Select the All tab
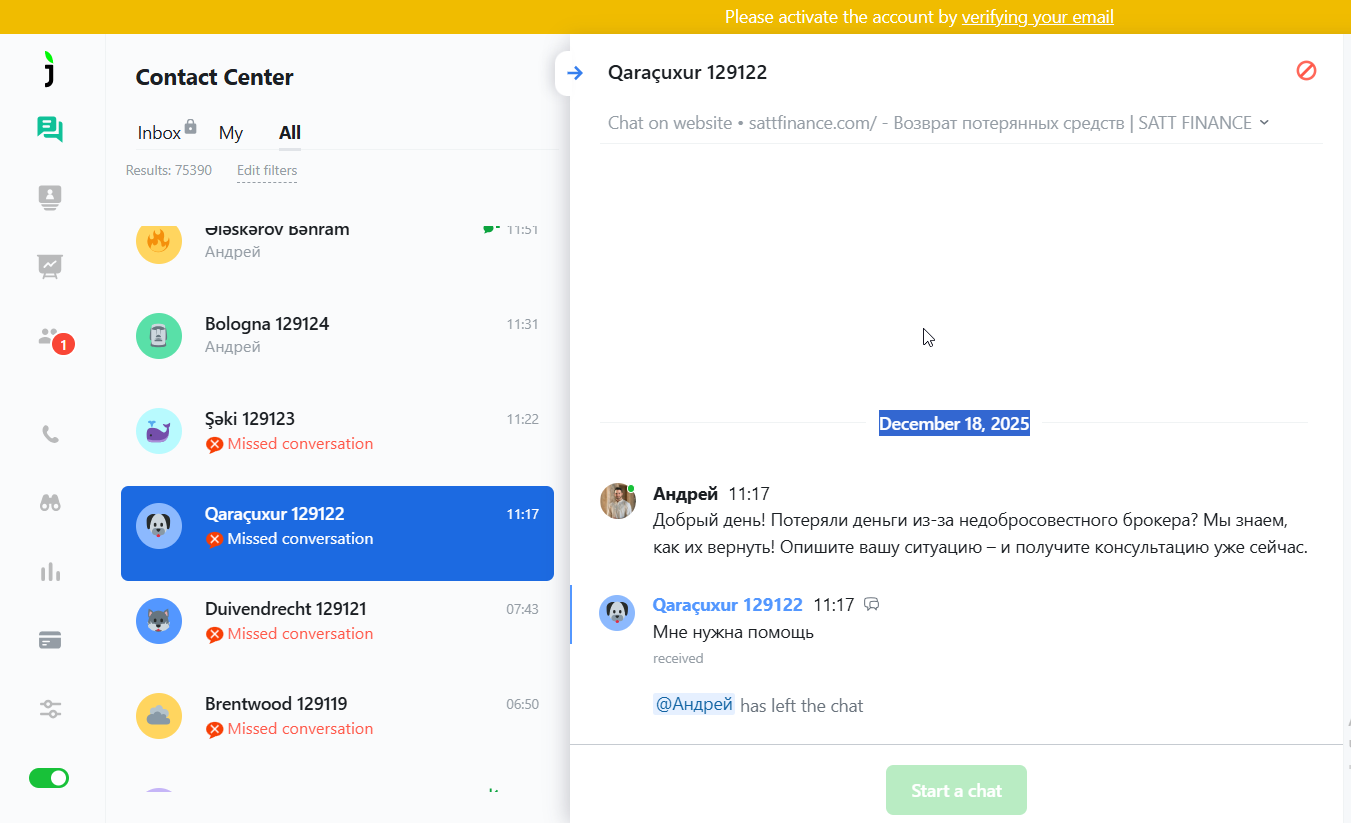Screen dimensions: 1351x823 [290, 133]
